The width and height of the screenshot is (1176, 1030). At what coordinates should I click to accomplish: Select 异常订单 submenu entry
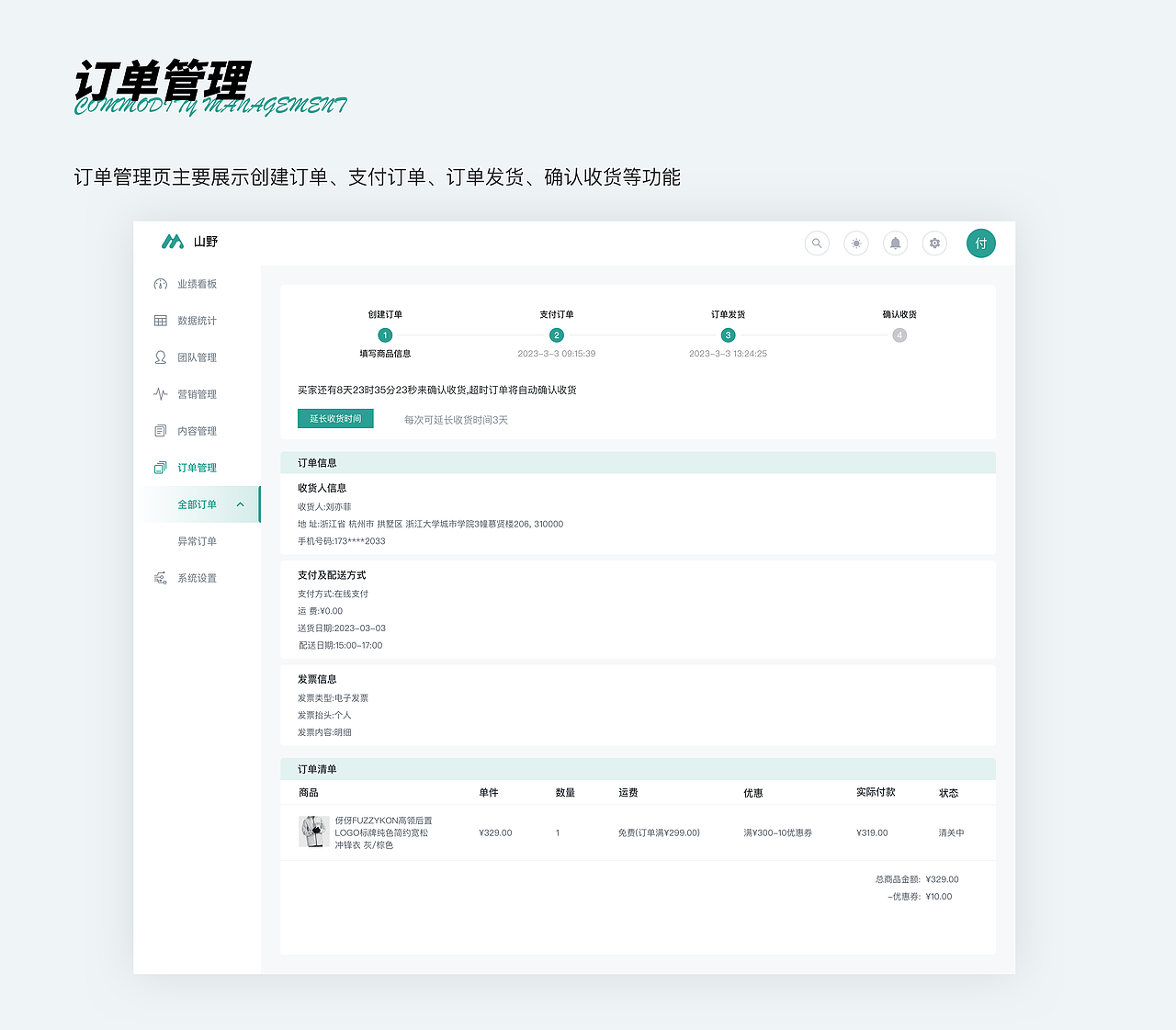click(x=198, y=541)
